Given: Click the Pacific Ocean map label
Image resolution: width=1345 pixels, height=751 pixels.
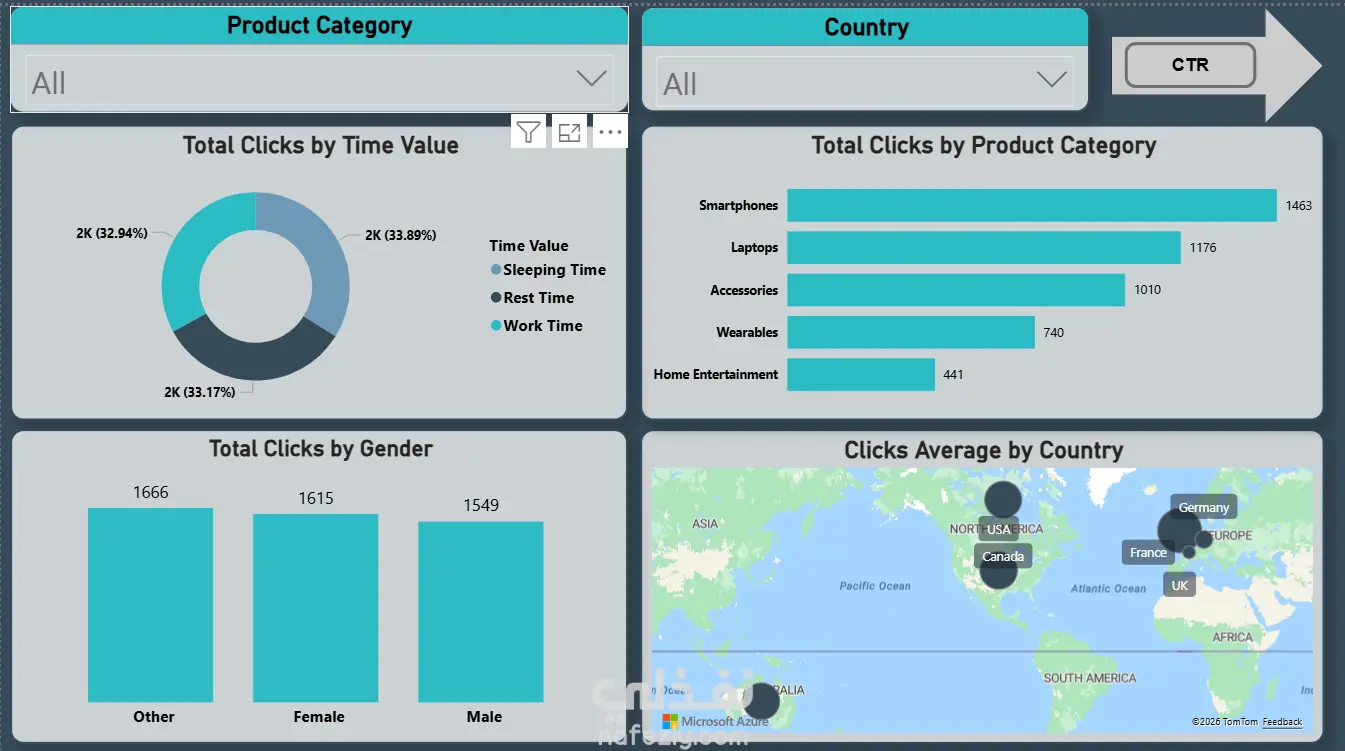Looking at the screenshot, I should click(875, 586).
